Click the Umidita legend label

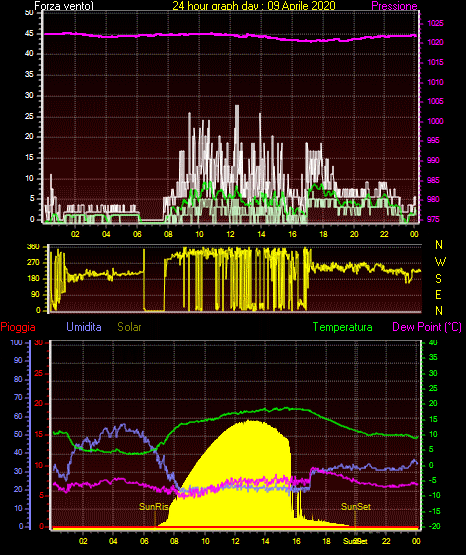coord(84,327)
